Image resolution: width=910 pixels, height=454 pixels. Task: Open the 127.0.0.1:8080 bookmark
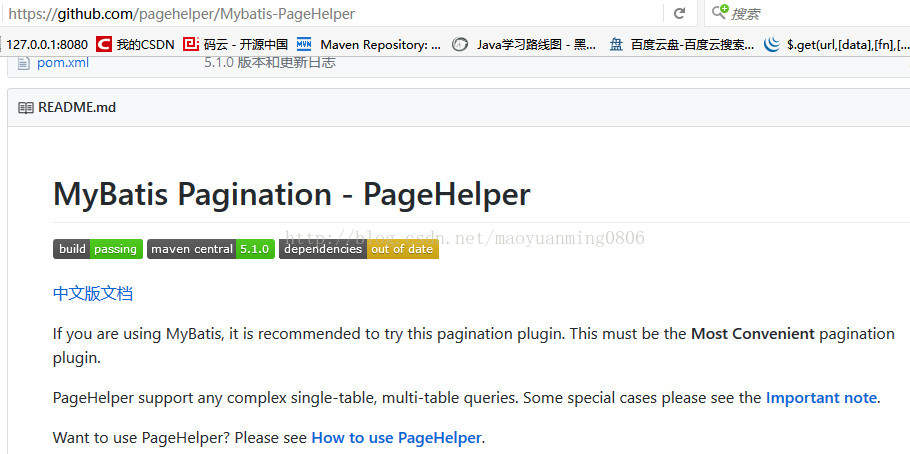[47, 45]
